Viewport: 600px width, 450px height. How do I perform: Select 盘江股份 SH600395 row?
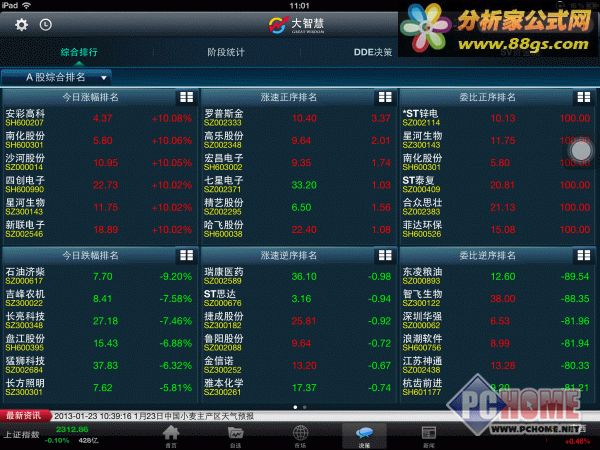point(99,342)
